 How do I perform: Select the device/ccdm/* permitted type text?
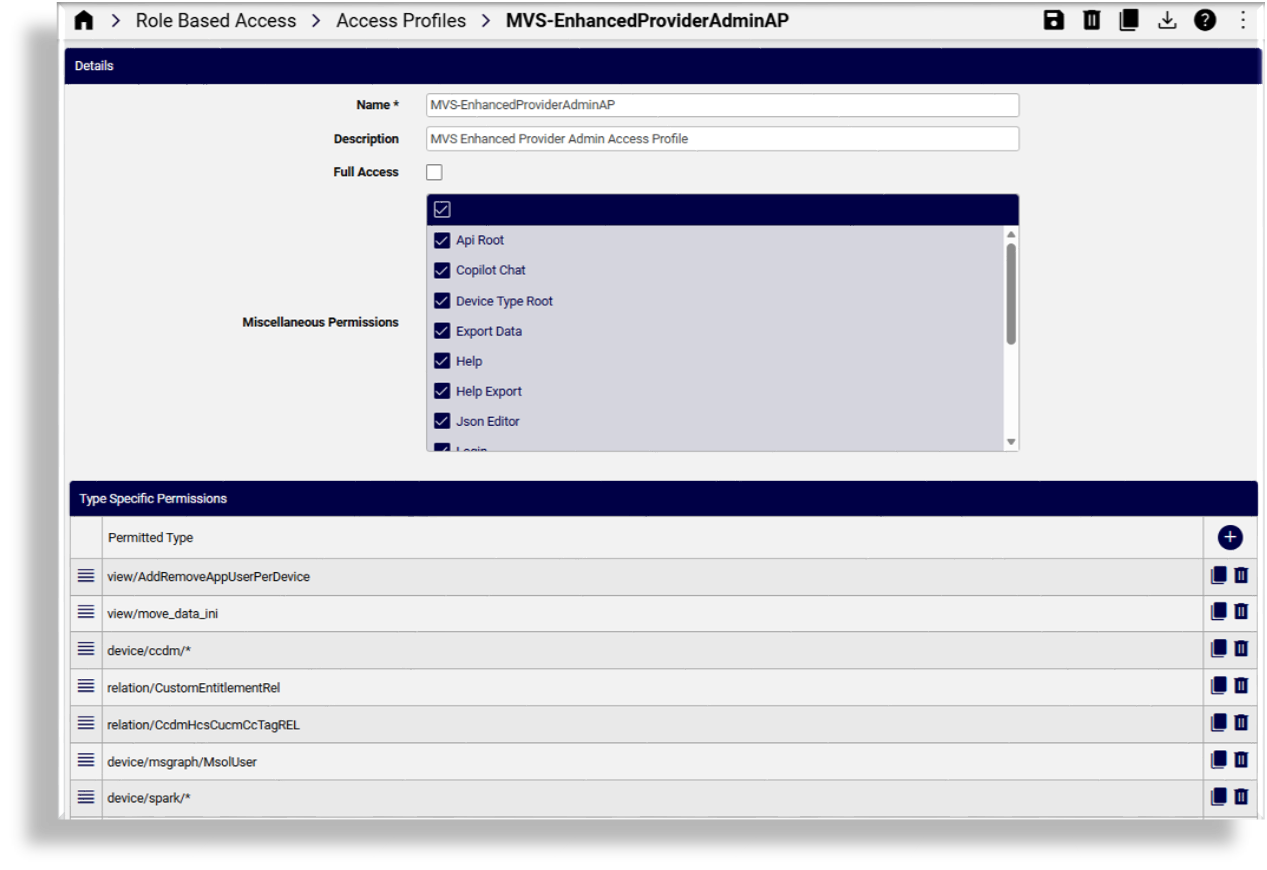[x=149, y=651]
